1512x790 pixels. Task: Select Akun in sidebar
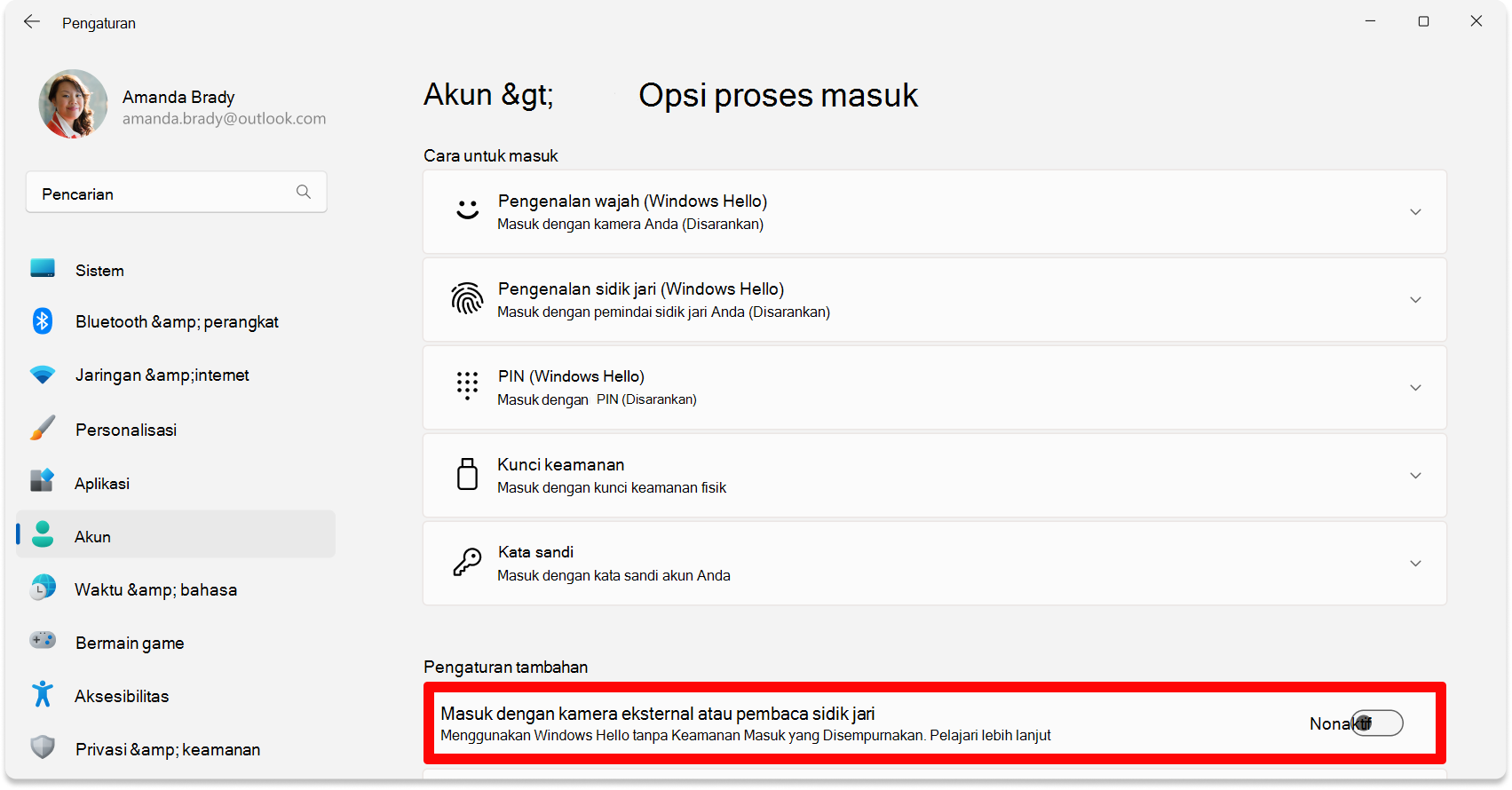(x=176, y=534)
